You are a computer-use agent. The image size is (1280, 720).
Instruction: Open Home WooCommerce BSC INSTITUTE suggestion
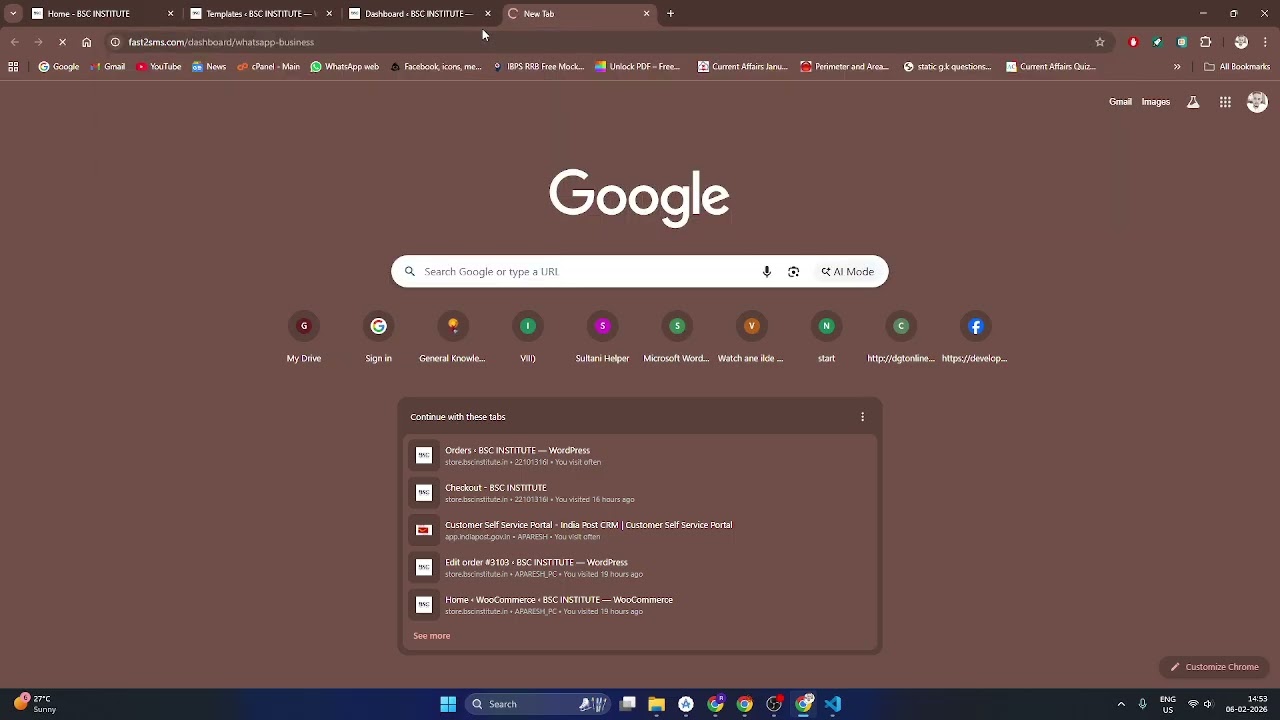point(640,605)
